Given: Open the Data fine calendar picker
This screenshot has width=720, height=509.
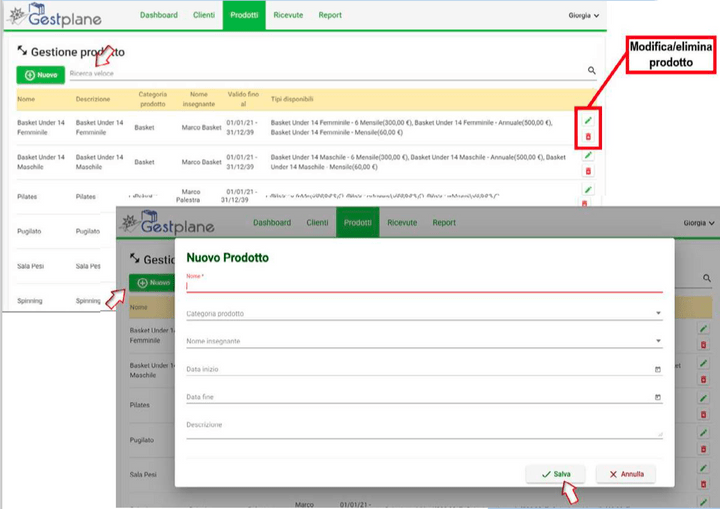Looking at the screenshot, I should click(x=658, y=397).
